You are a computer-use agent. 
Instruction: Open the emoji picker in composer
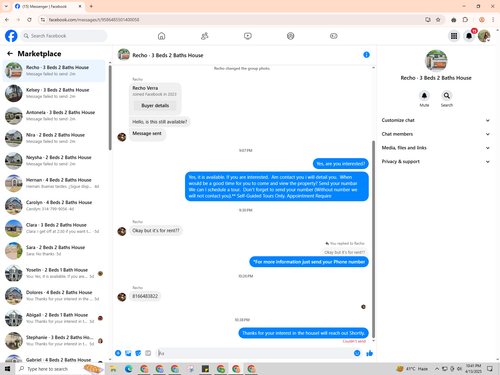click(357, 353)
